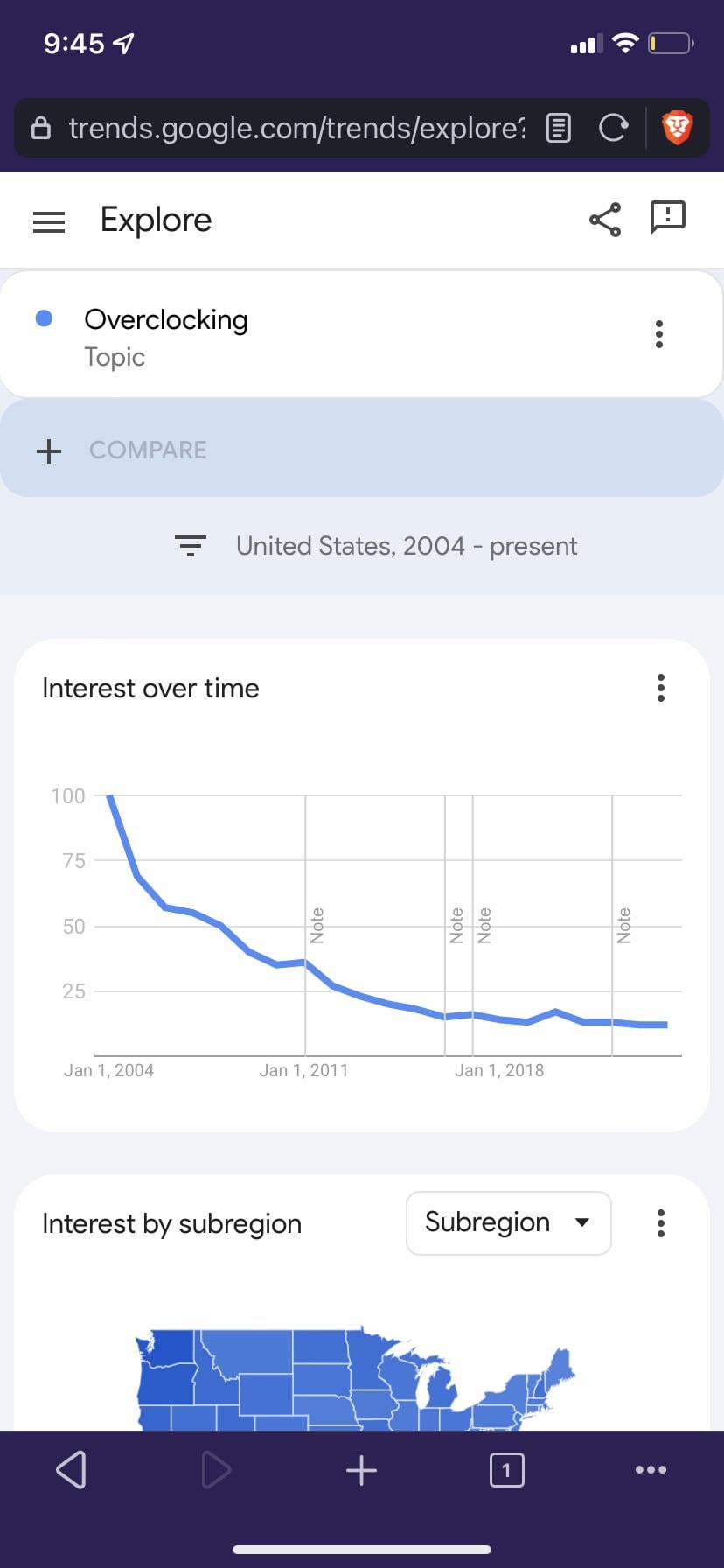Open the hamburger navigation menu
Screen dimensions: 724x1568
[49, 221]
